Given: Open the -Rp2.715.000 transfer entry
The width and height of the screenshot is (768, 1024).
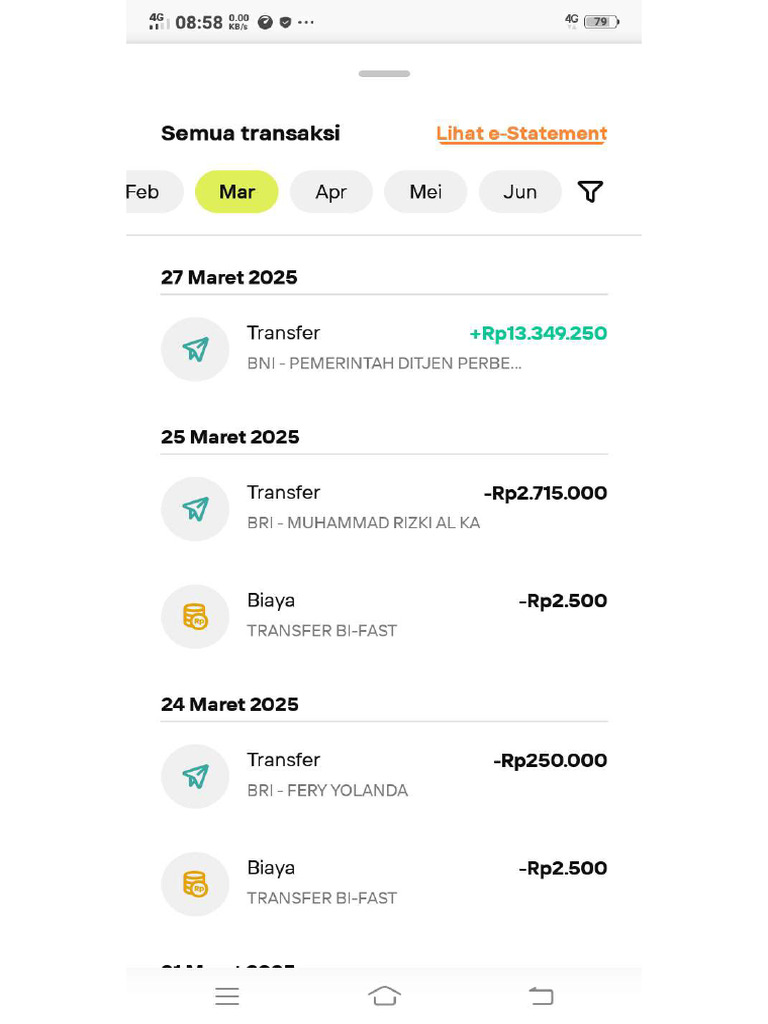Looking at the screenshot, I should tap(384, 508).
